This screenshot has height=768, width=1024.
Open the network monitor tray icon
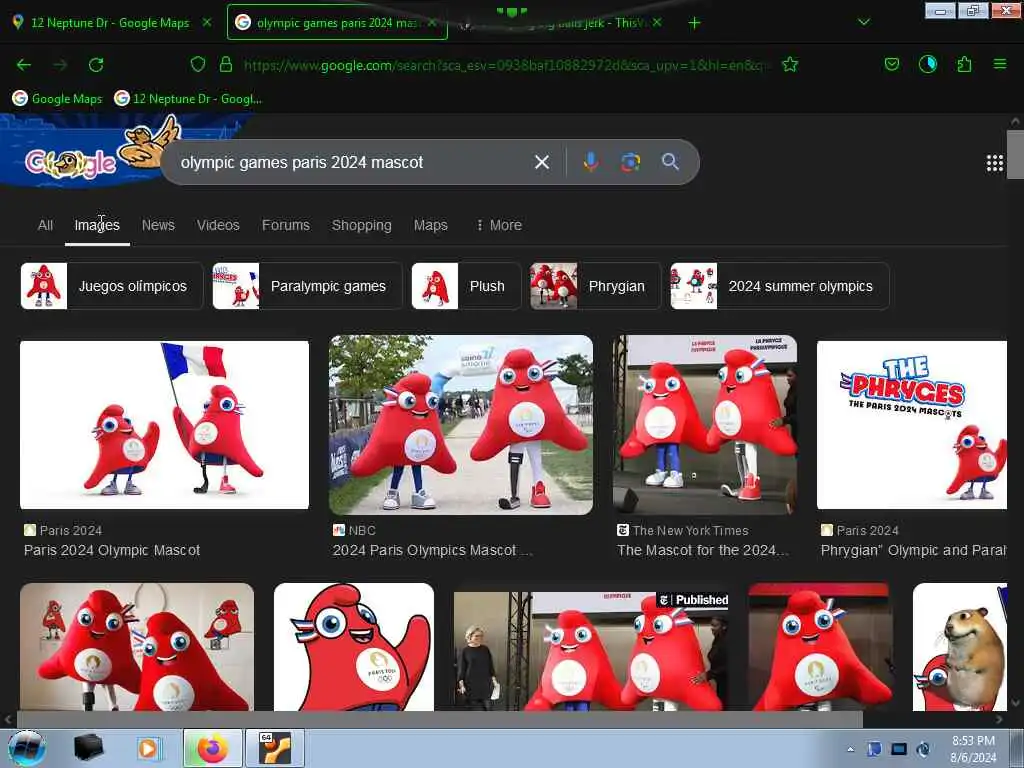(x=899, y=749)
